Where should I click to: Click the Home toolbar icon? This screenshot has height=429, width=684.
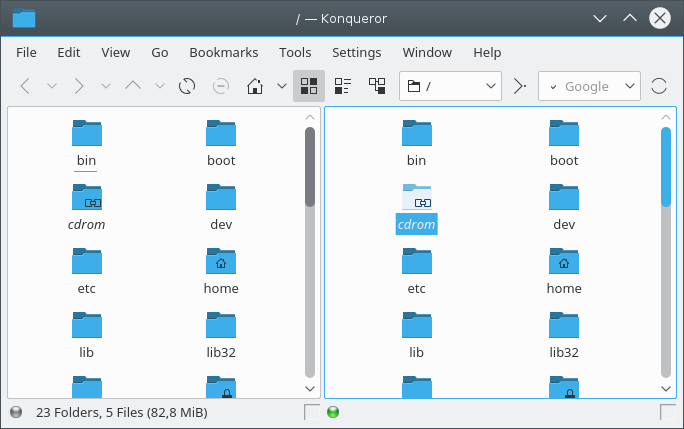(255, 86)
